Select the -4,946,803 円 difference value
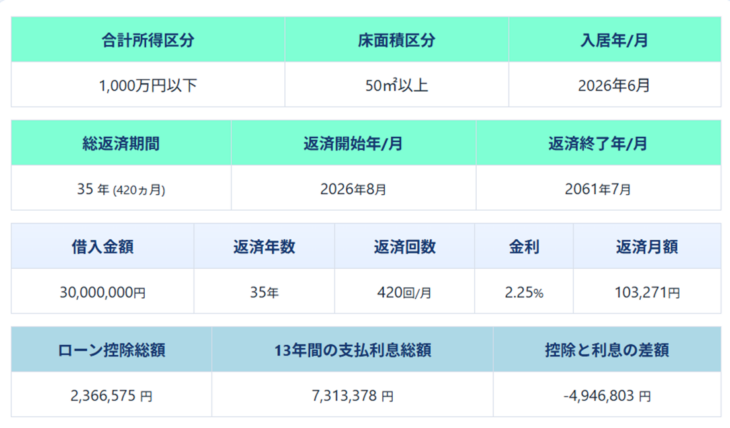Image resolution: width=730 pixels, height=428 pixels. click(607, 395)
